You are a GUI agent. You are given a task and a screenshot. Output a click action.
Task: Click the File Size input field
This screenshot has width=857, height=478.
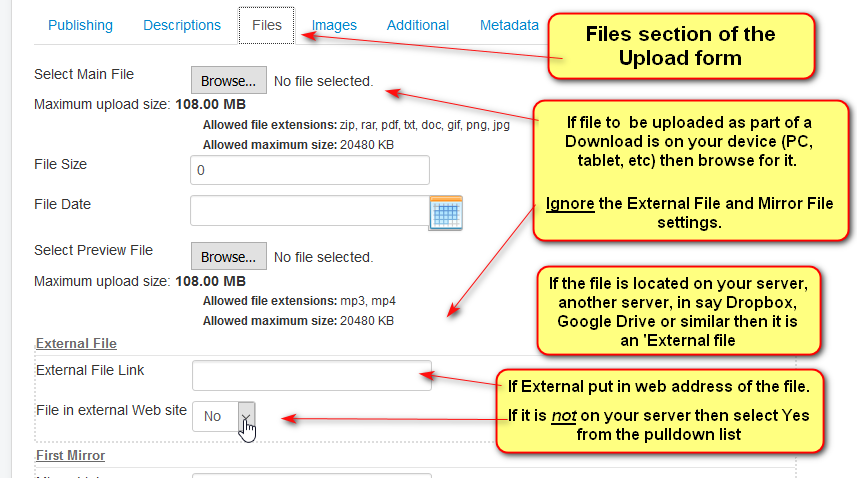tap(310, 170)
